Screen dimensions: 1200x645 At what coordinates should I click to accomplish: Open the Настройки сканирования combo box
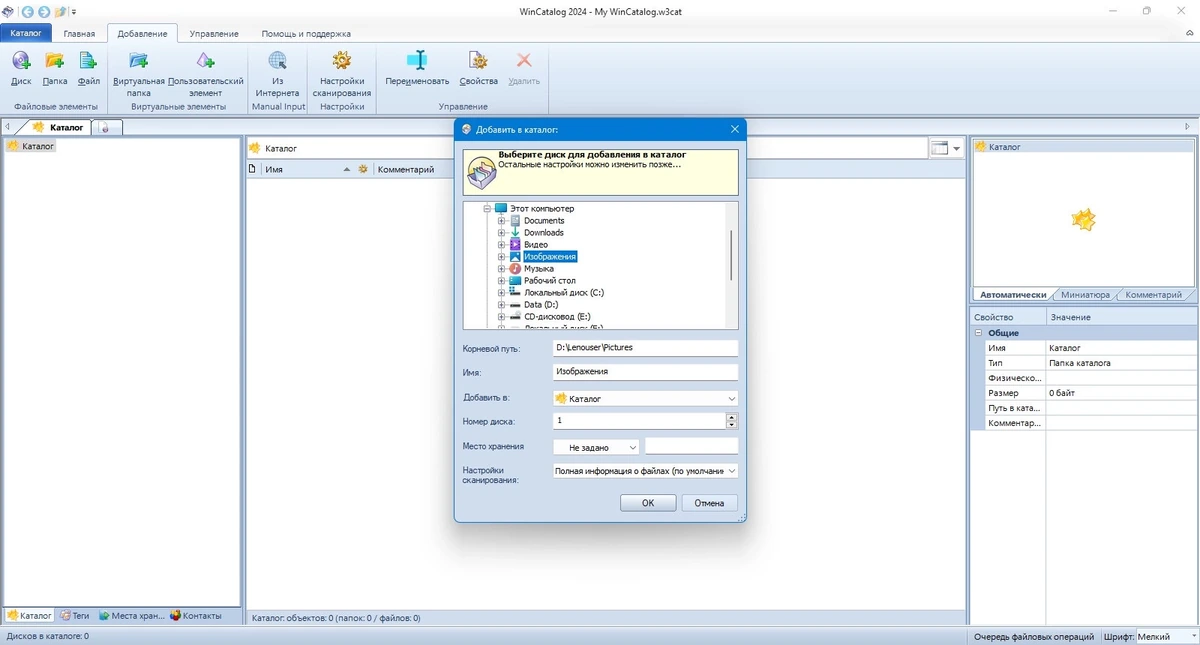point(646,470)
